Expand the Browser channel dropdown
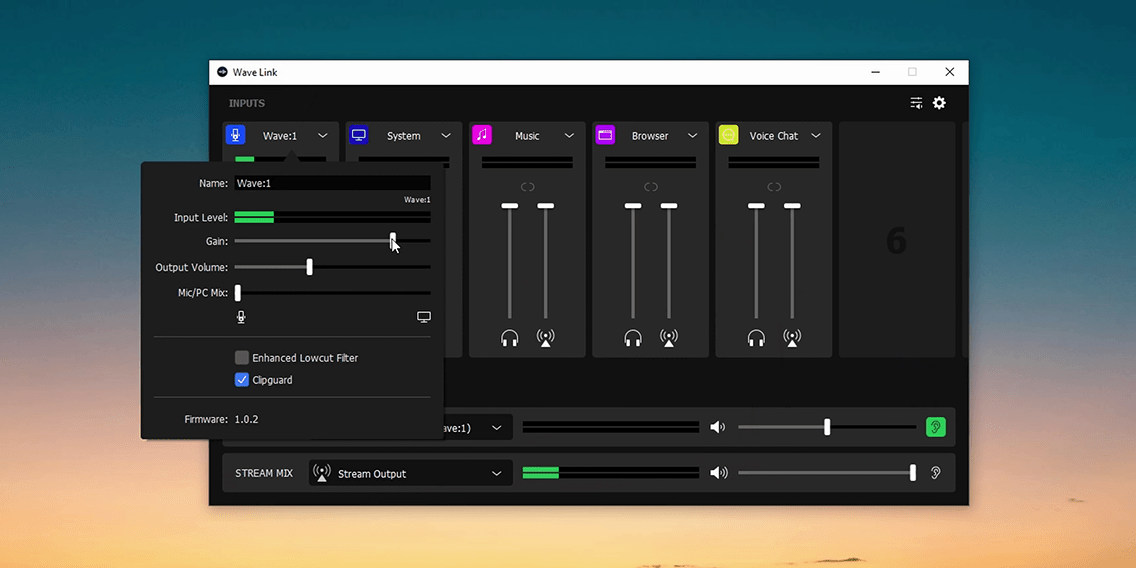Screen dimensions: 1136x568 (x=693, y=135)
